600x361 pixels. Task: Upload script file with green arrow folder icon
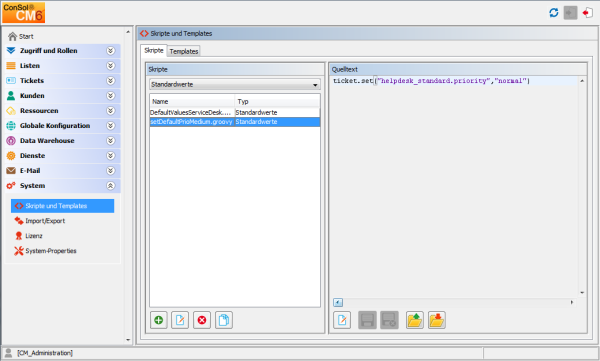tap(415, 320)
